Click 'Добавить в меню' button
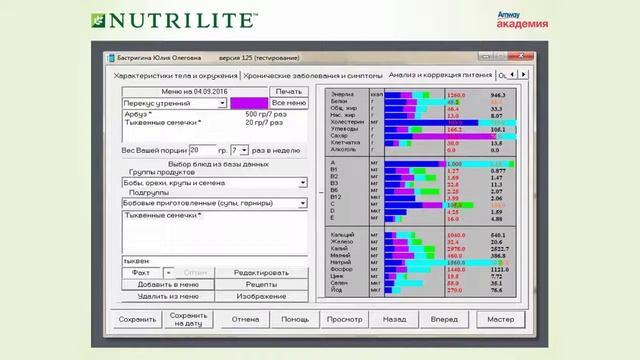The width and height of the screenshot is (640, 360). point(168,284)
